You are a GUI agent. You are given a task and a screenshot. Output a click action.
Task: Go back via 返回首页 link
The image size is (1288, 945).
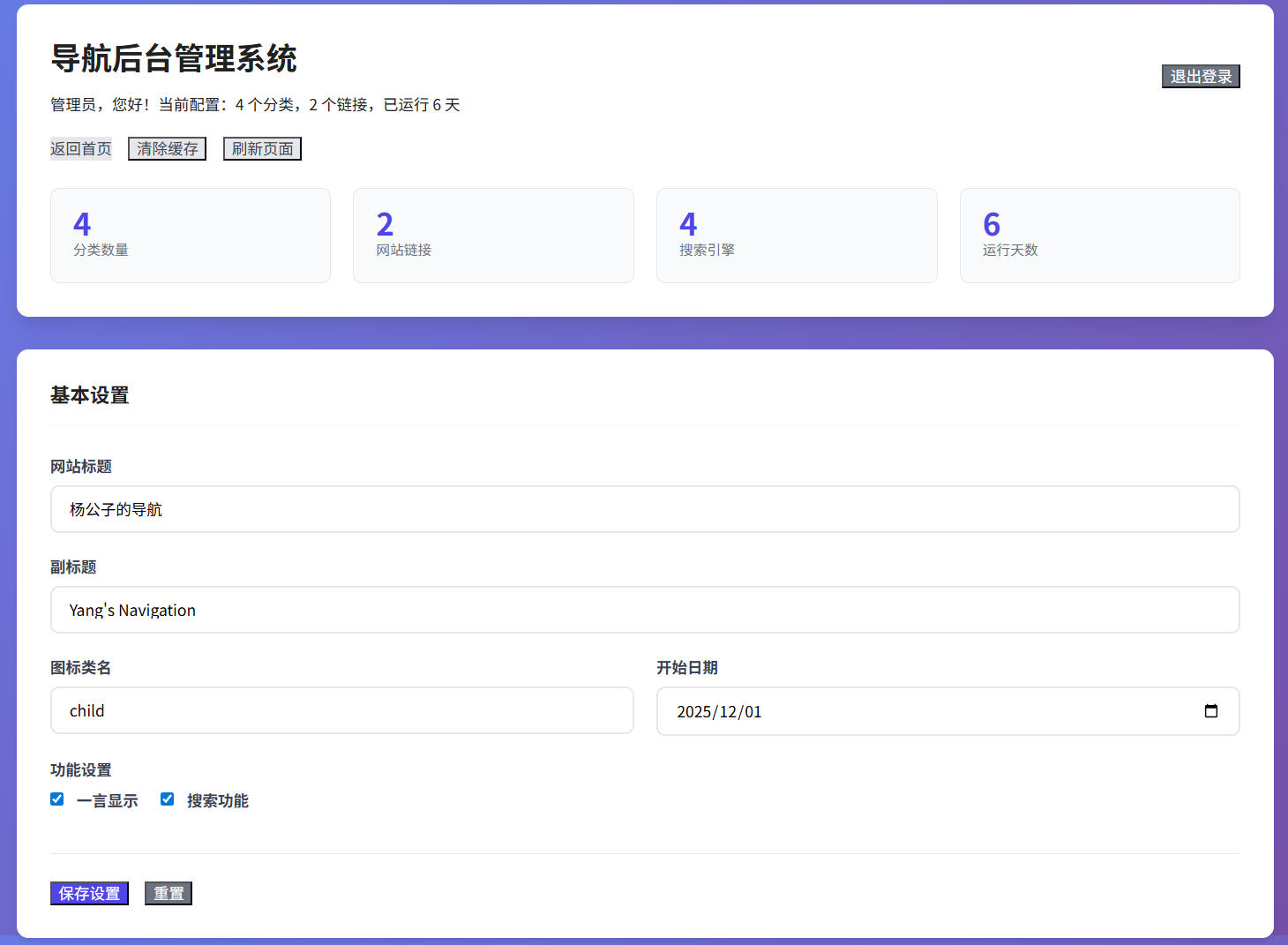(81, 149)
